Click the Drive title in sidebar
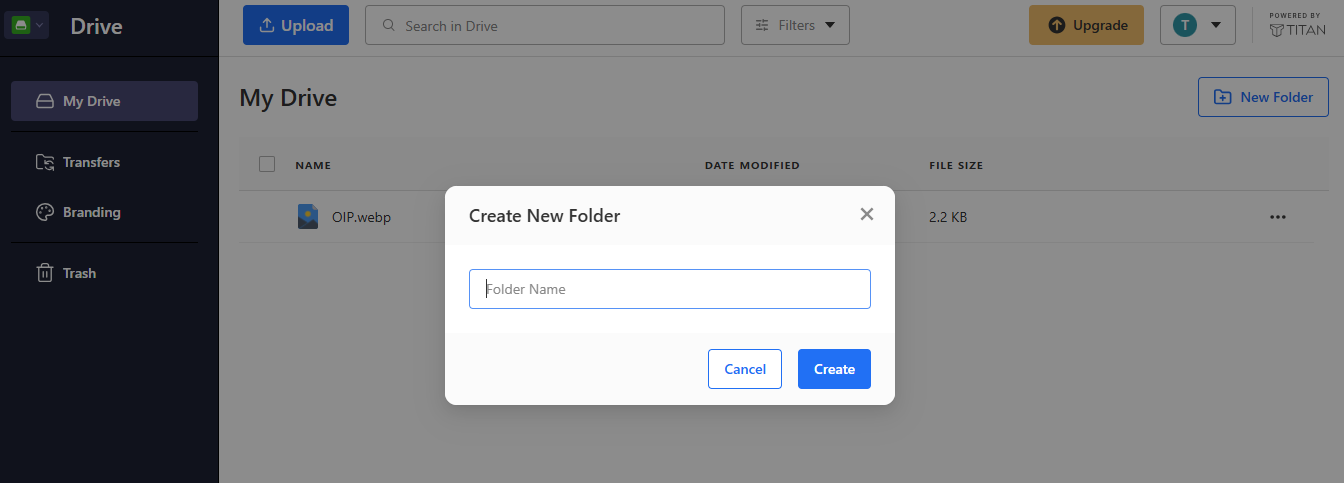Screen dimensions: 1344x483 pyautogui.click(x=96, y=26)
